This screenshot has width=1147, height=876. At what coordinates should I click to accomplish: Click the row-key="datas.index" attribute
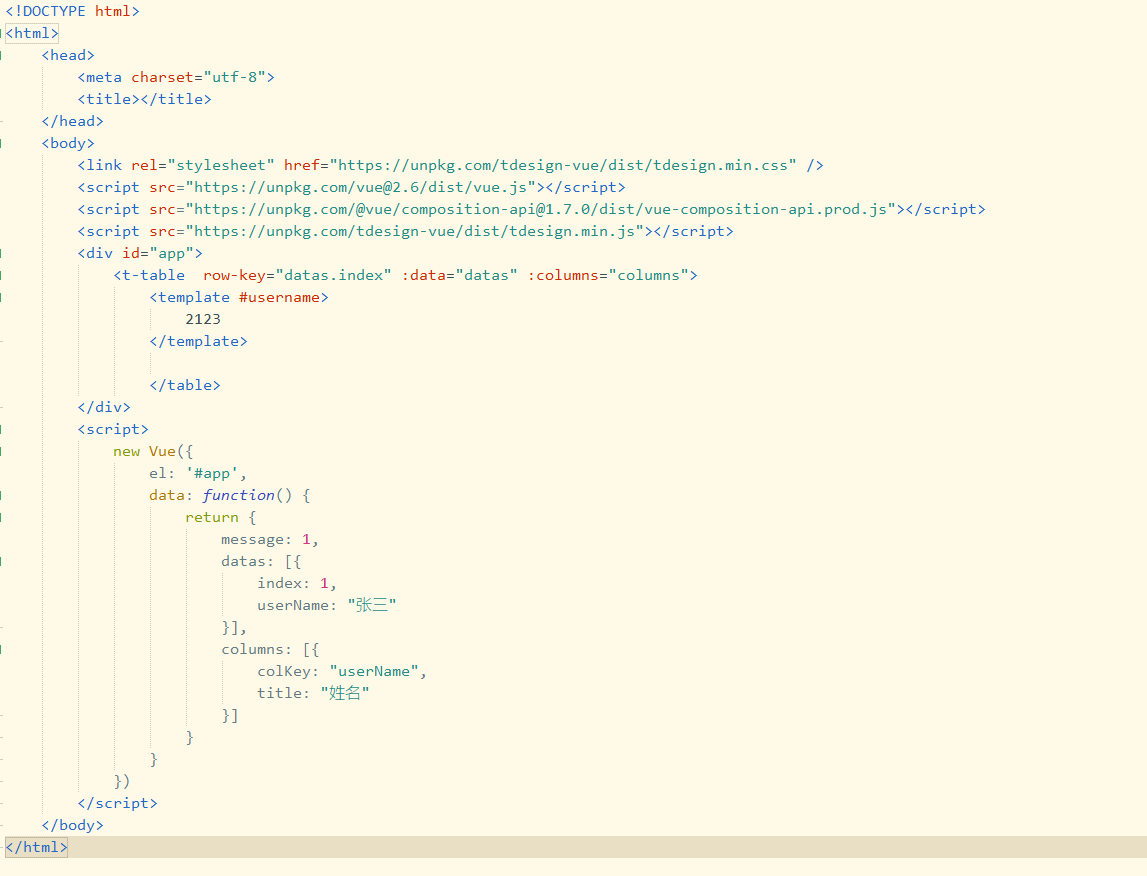click(x=297, y=275)
